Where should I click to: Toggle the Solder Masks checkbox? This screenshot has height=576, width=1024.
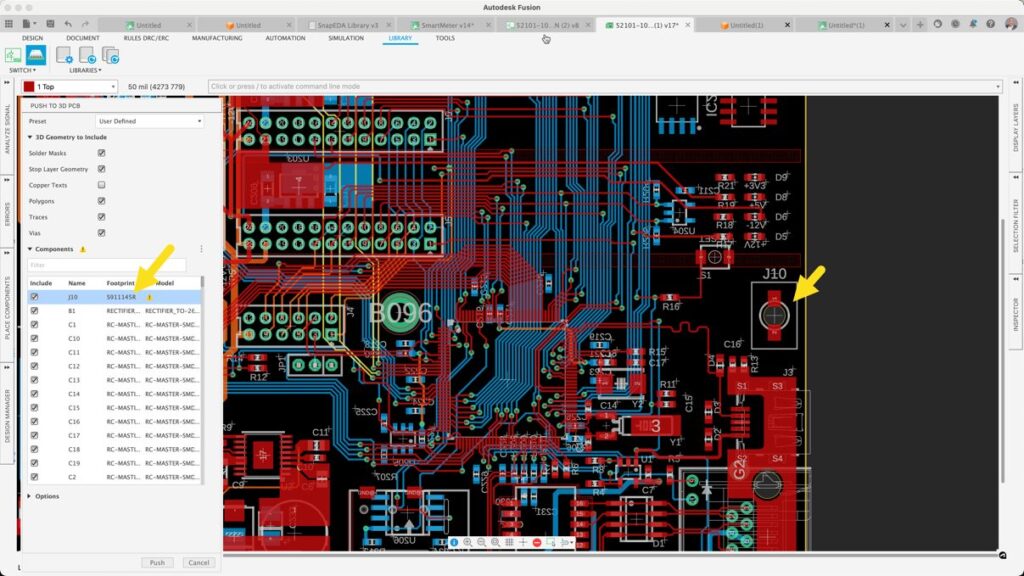coord(101,153)
